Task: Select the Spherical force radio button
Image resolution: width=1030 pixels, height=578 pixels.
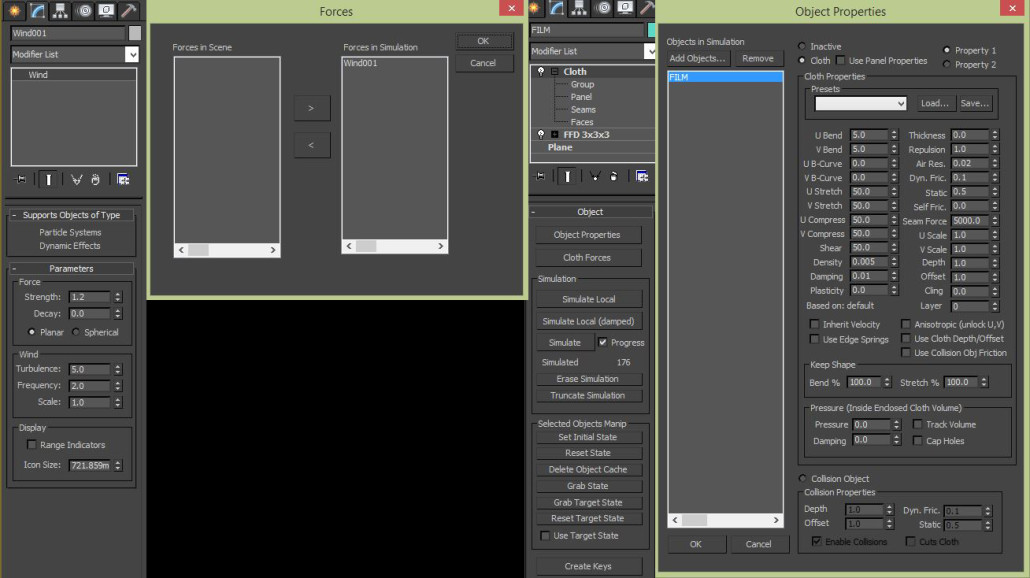Action: 76,332
